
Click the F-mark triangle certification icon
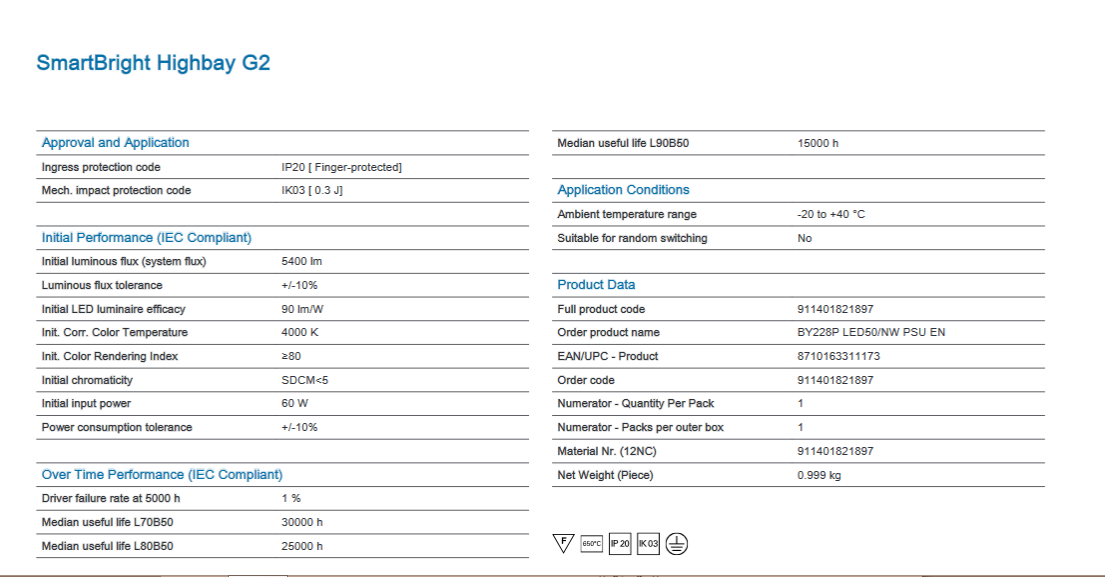point(563,544)
